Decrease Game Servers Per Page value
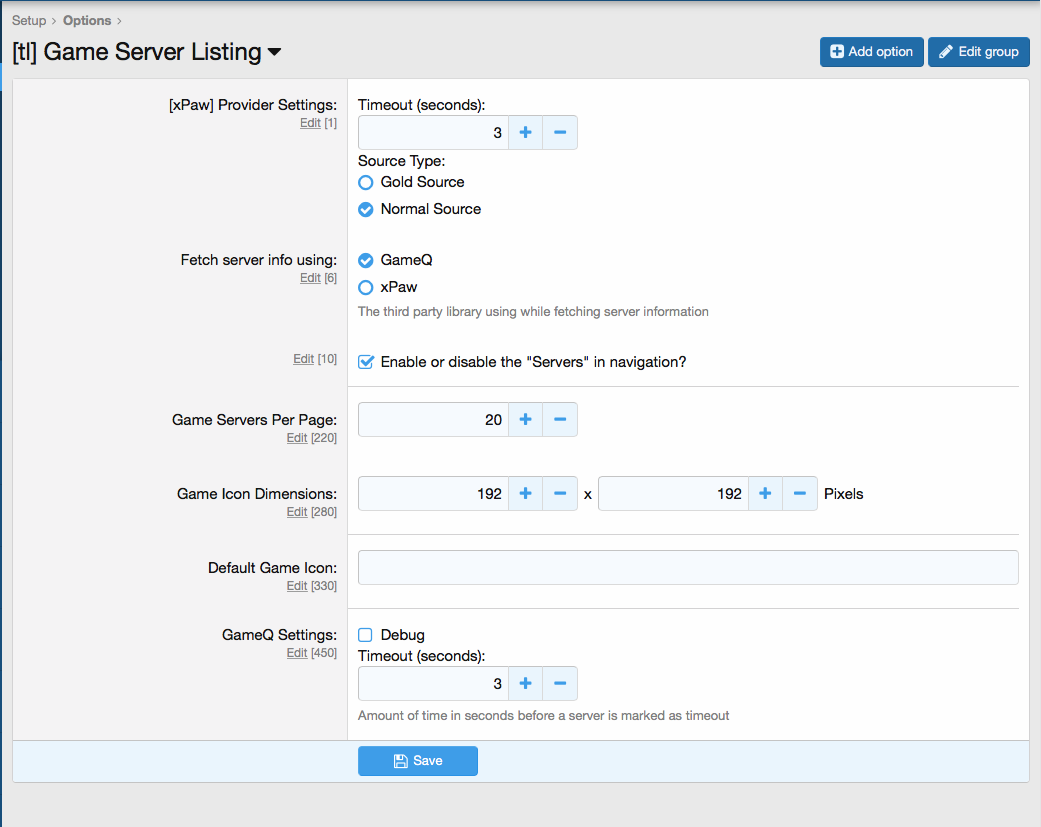This screenshot has height=827, width=1041. [x=560, y=420]
